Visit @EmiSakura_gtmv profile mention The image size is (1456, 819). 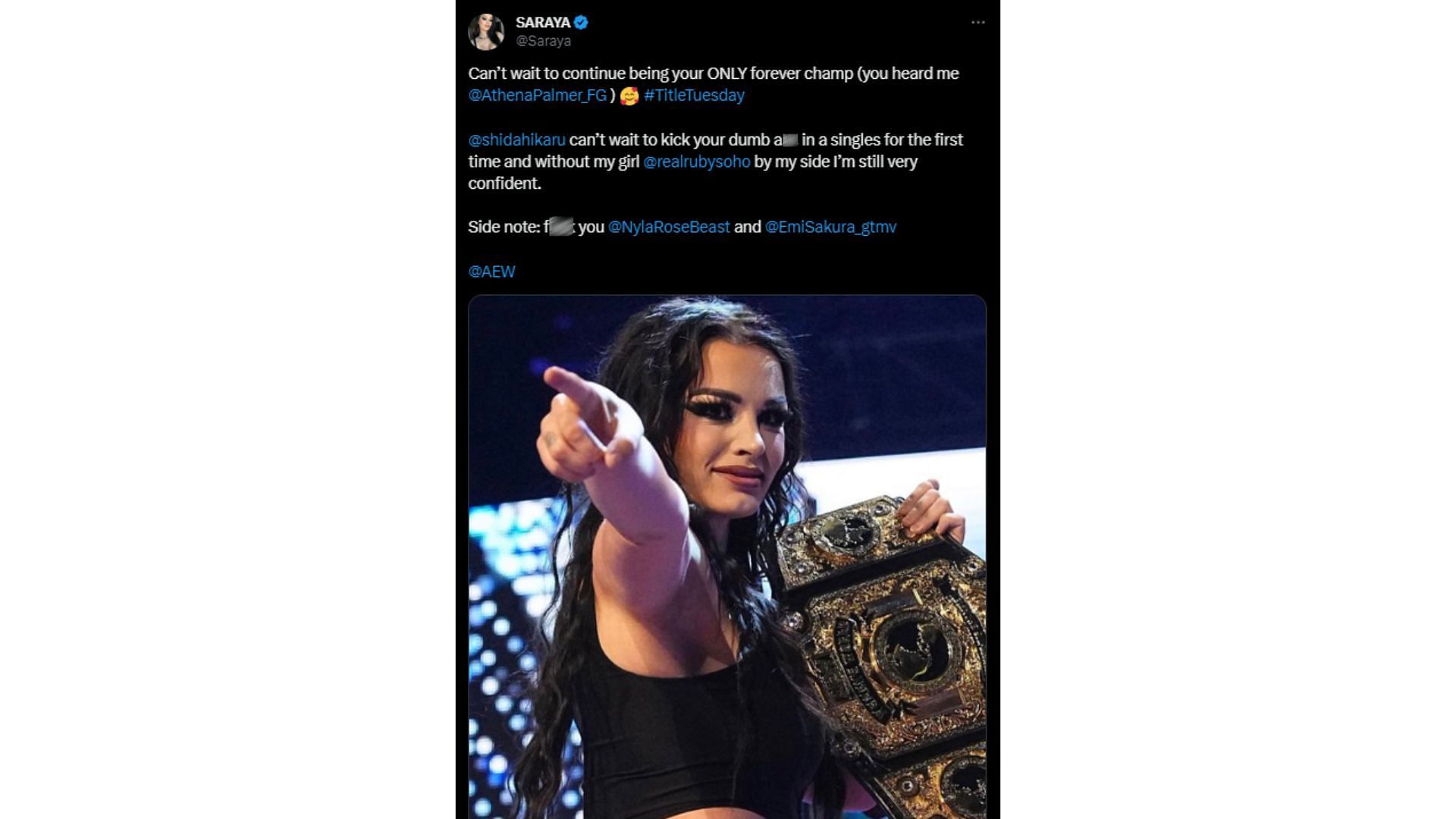tap(830, 227)
